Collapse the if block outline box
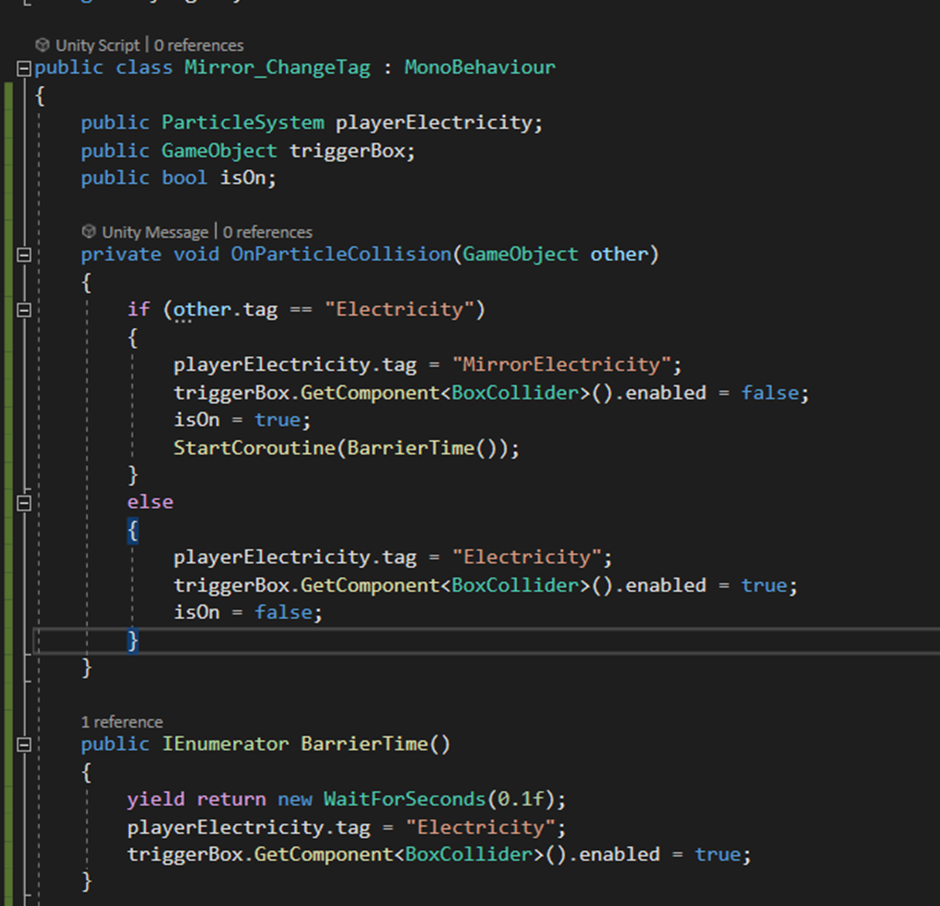 [x=24, y=310]
